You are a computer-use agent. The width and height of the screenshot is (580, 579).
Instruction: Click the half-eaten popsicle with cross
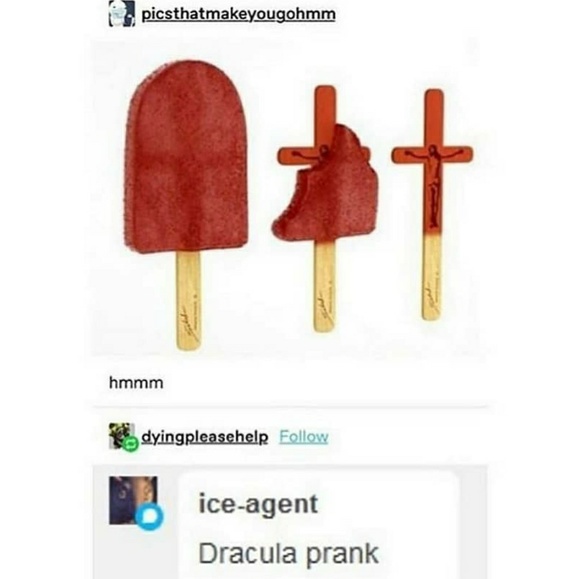322,208
